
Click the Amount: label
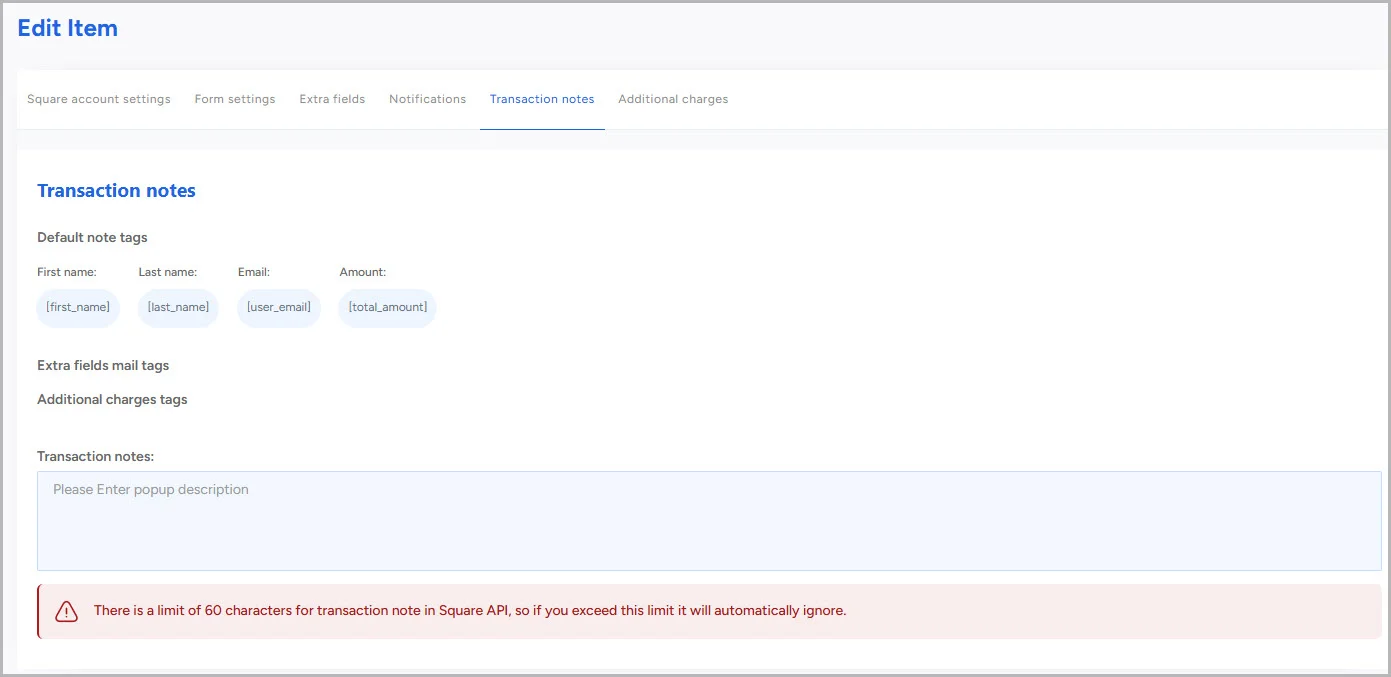coord(363,272)
